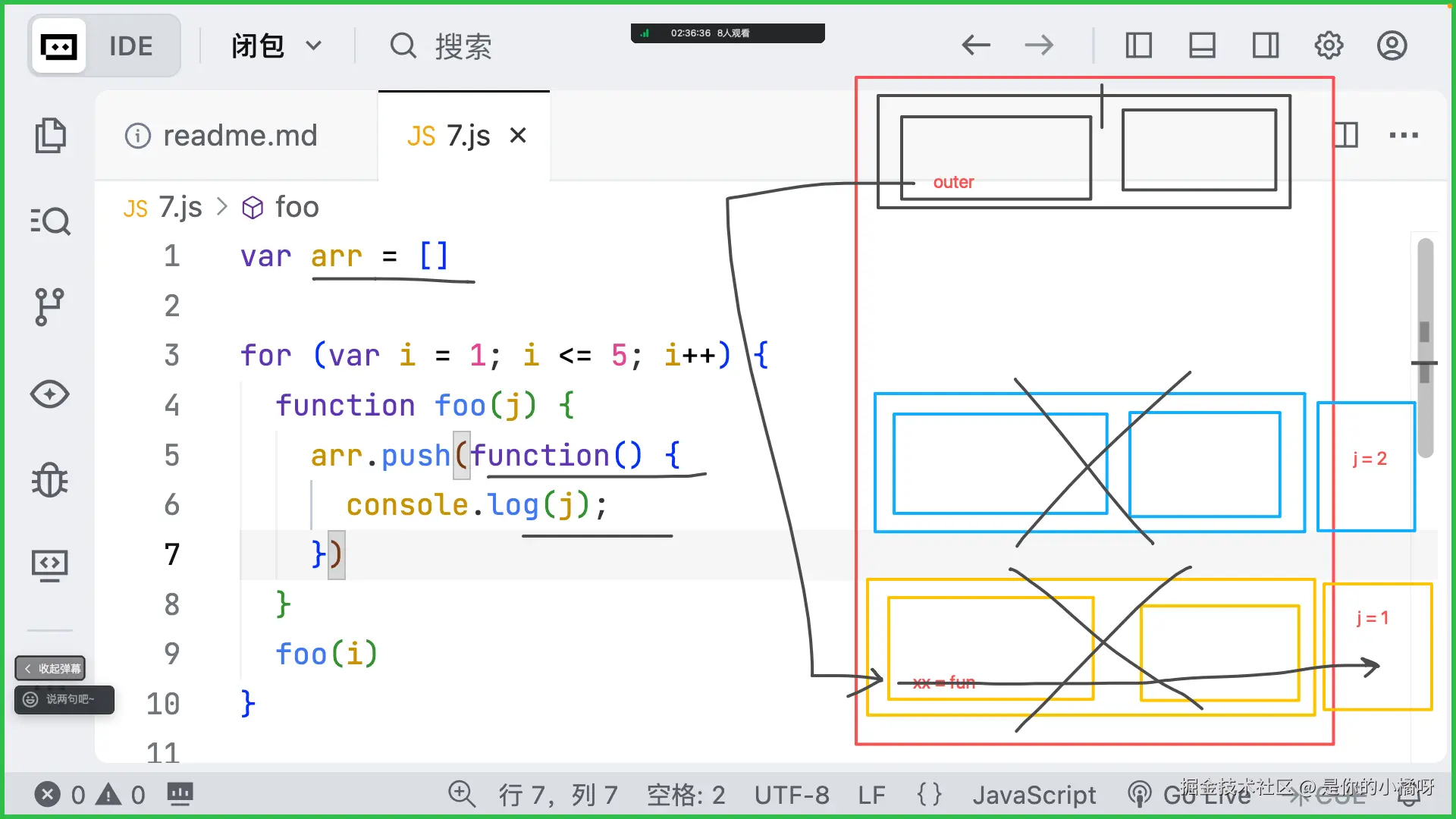The height and width of the screenshot is (819, 1456).
Task: Toggle the left sidebar layout
Action: tap(1138, 45)
